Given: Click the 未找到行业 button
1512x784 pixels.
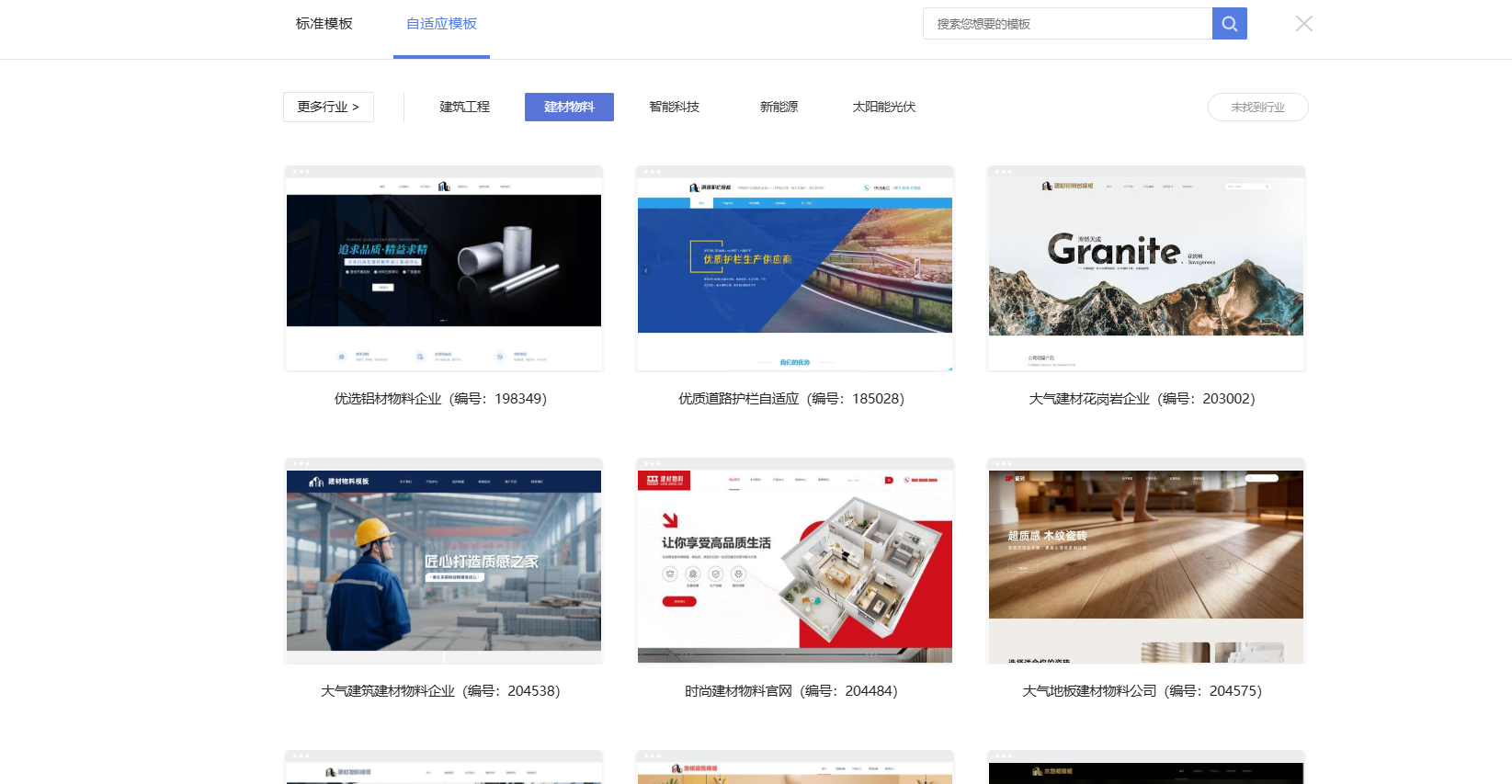Looking at the screenshot, I should click(1257, 107).
